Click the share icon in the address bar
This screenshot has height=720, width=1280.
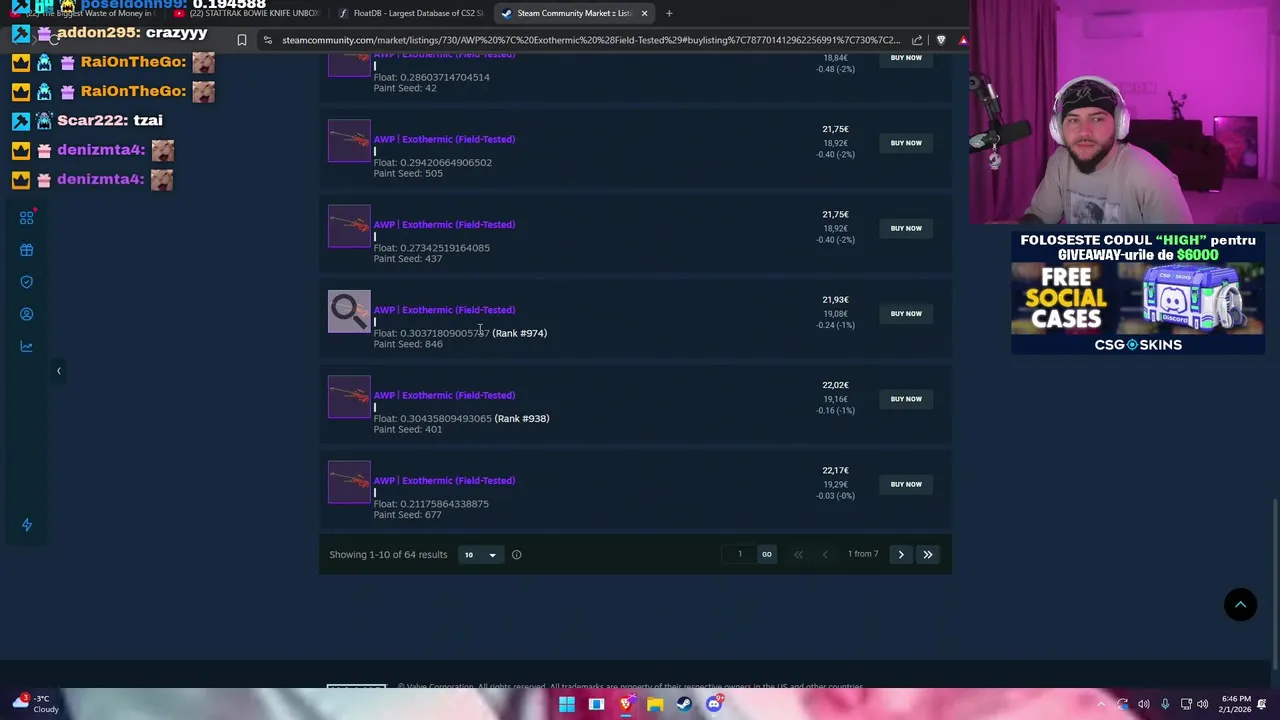click(x=917, y=40)
